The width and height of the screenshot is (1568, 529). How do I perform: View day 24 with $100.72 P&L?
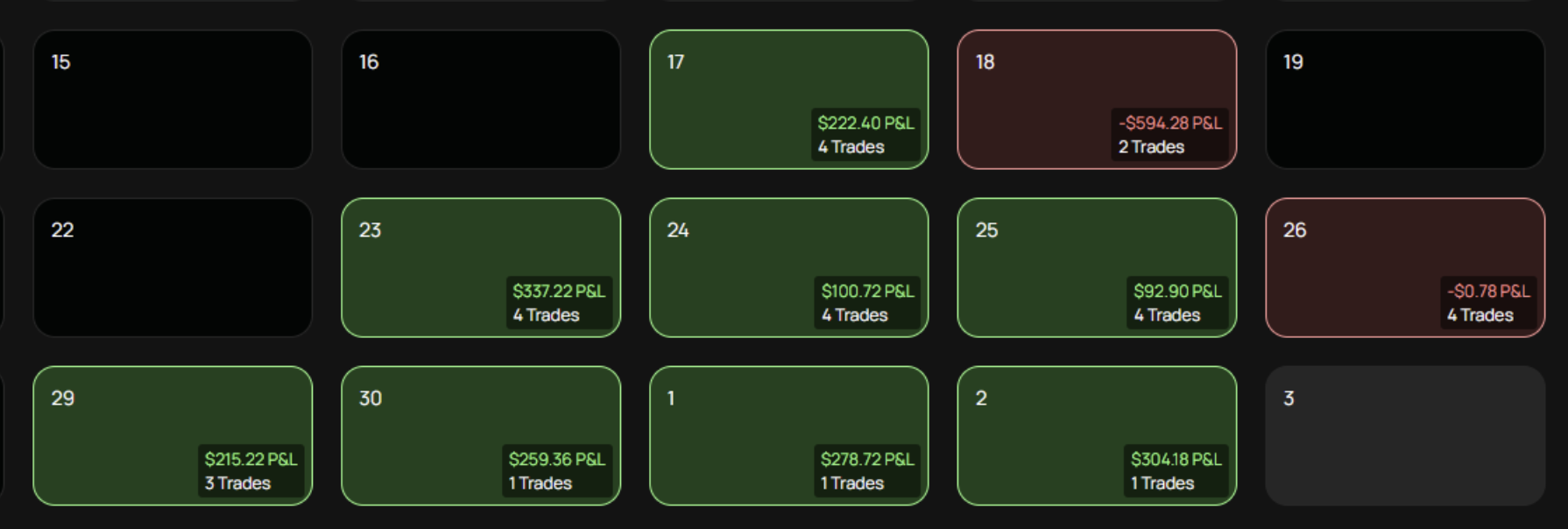coord(789,268)
